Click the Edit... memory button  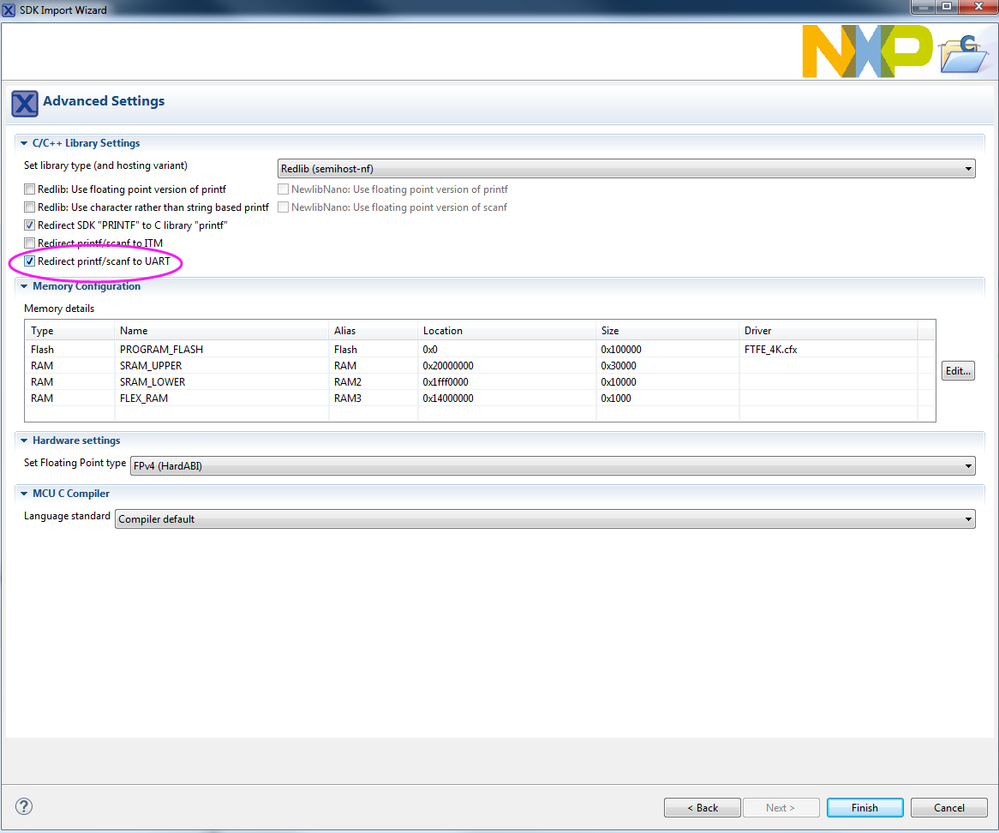click(958, 371)
